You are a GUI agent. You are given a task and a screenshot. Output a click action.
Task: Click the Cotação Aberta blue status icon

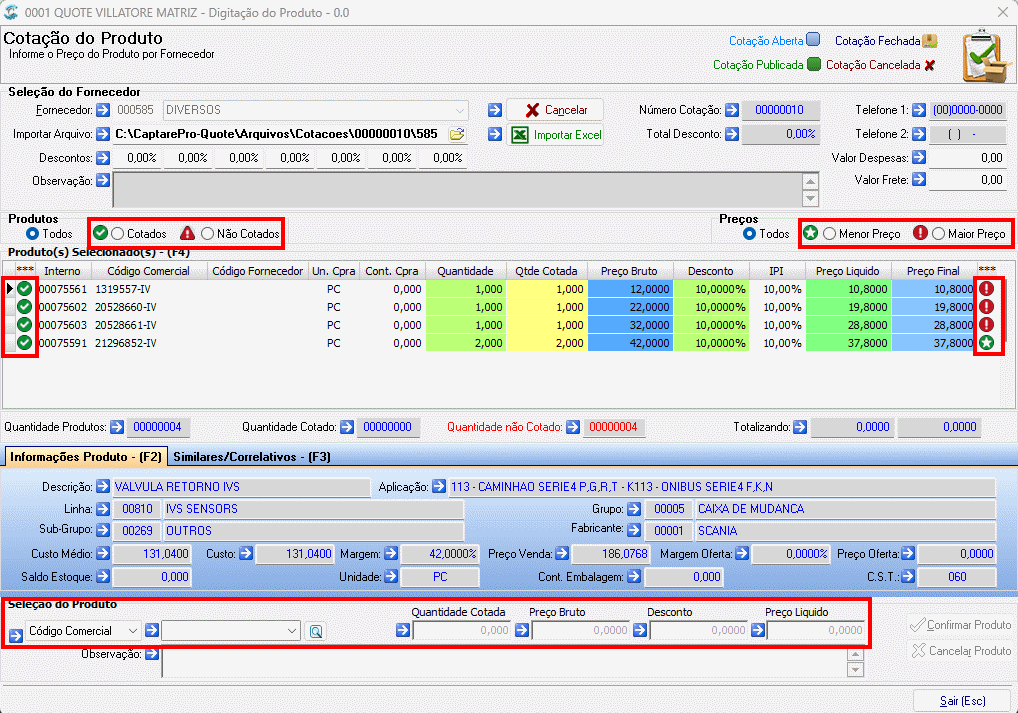[x=813, y=40]
